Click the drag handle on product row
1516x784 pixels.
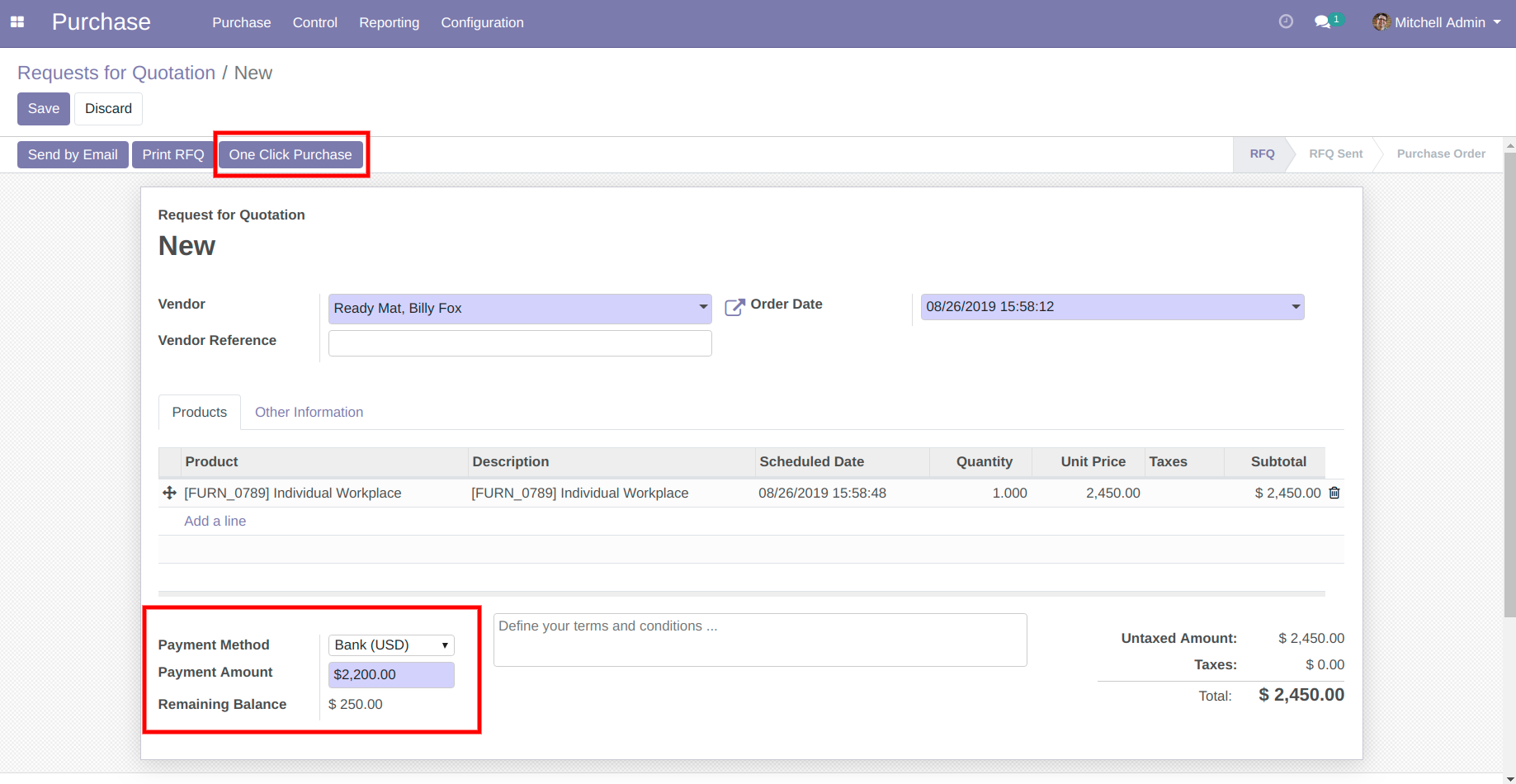[x=169, y=493]
